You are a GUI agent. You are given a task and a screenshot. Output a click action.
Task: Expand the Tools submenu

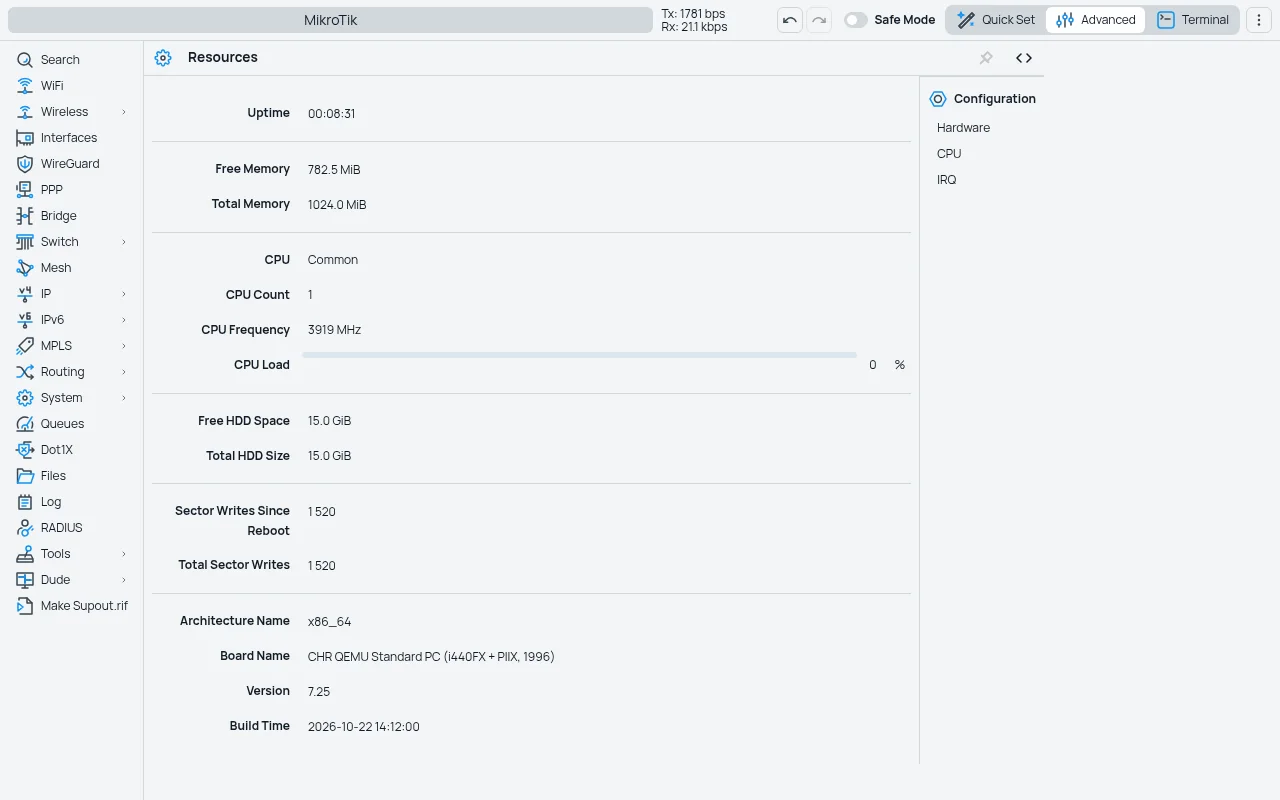(124, 554)
